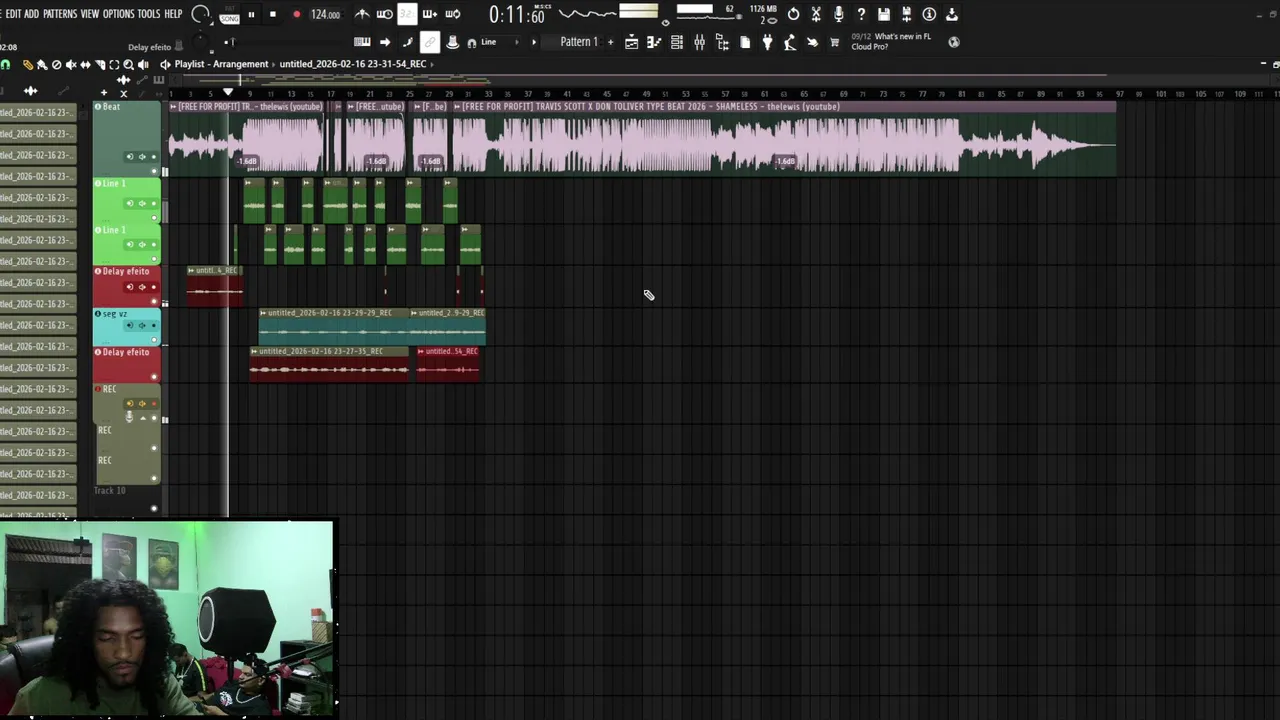
Task: Expand the grouped REC track arrow
Action: 142,418
